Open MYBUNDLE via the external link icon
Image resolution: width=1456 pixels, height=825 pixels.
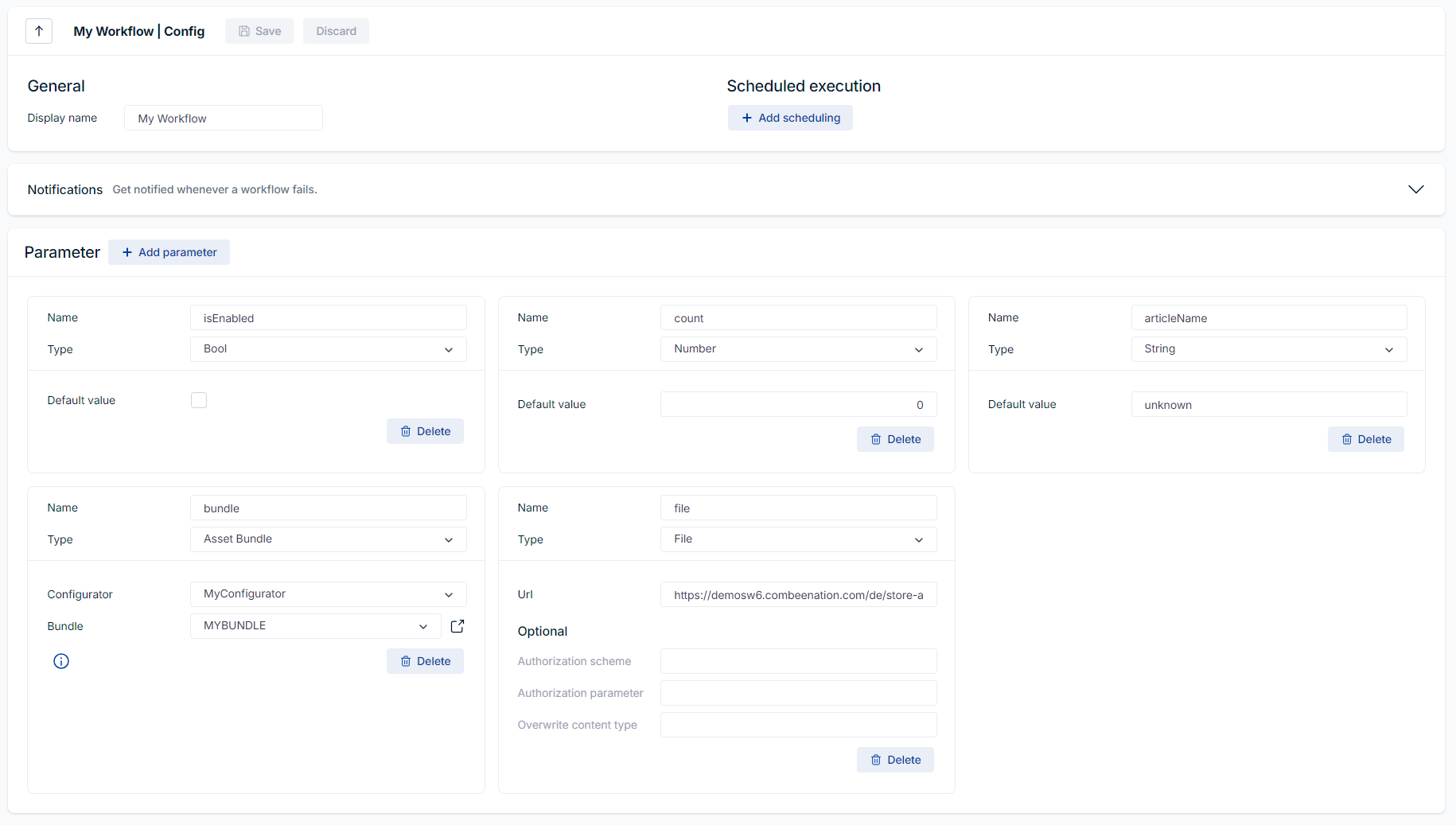pyautogui.click(x=457, y=625)
